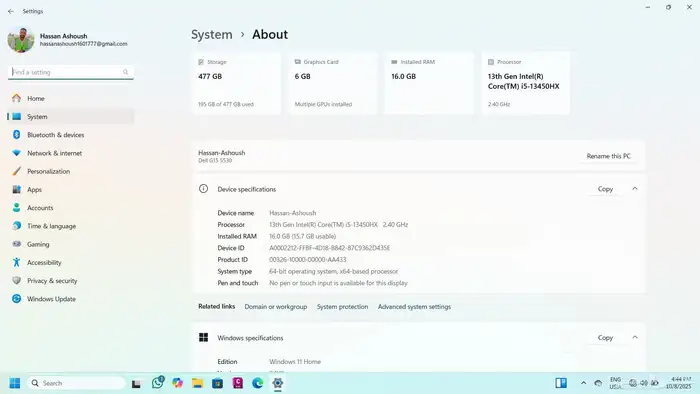The width and height of the screenshot is (700, 394).
Task: Click the Windows logo beside Windows specifications
Action: pyautogui.click(x=204, y=337)
